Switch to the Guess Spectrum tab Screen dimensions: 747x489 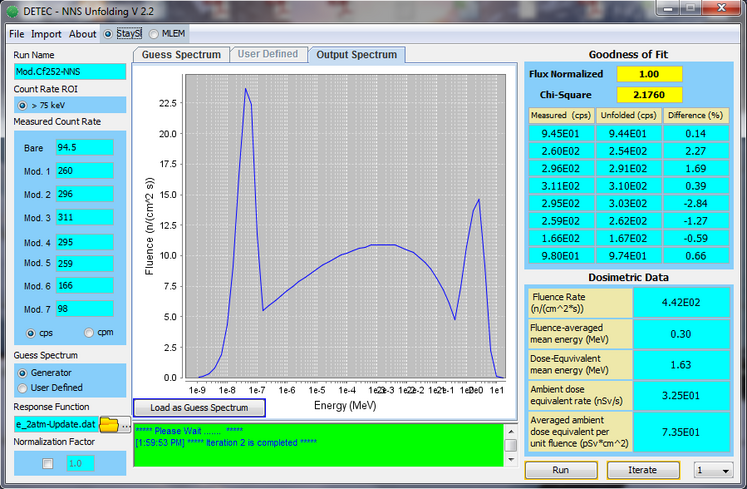[181, 55]
